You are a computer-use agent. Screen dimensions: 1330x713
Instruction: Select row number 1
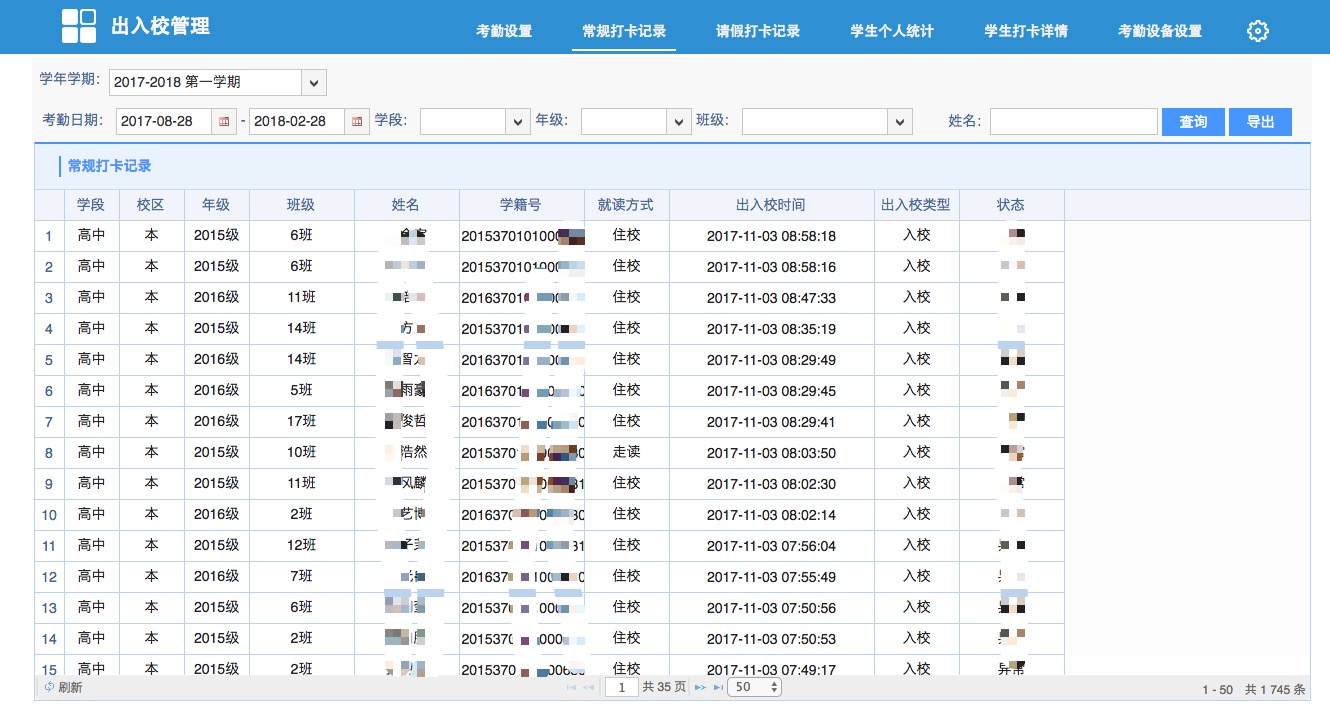pyautogui.click(x=49, y=237)
